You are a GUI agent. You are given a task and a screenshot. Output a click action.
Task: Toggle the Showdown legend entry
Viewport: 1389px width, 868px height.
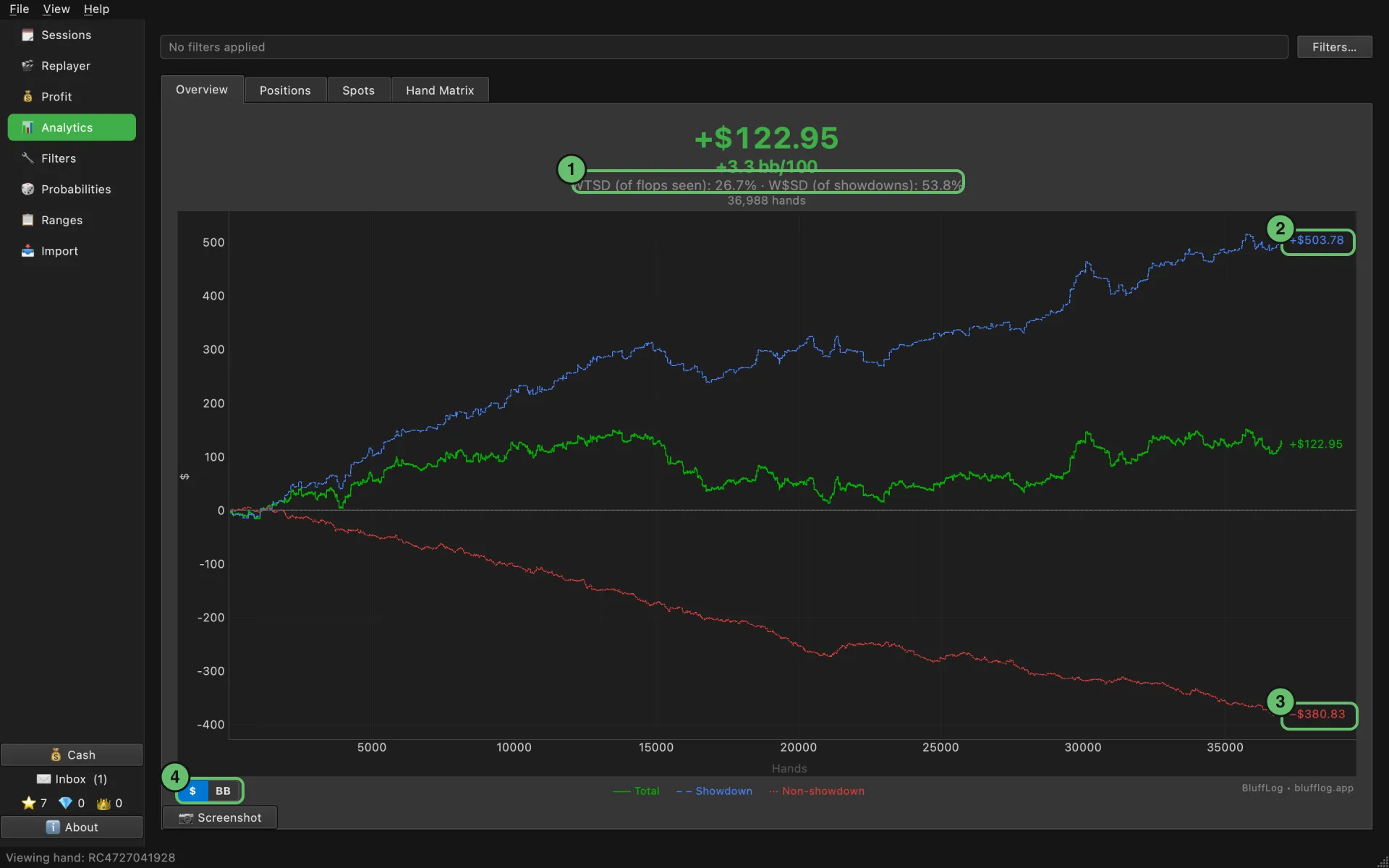tap(714, 791)
